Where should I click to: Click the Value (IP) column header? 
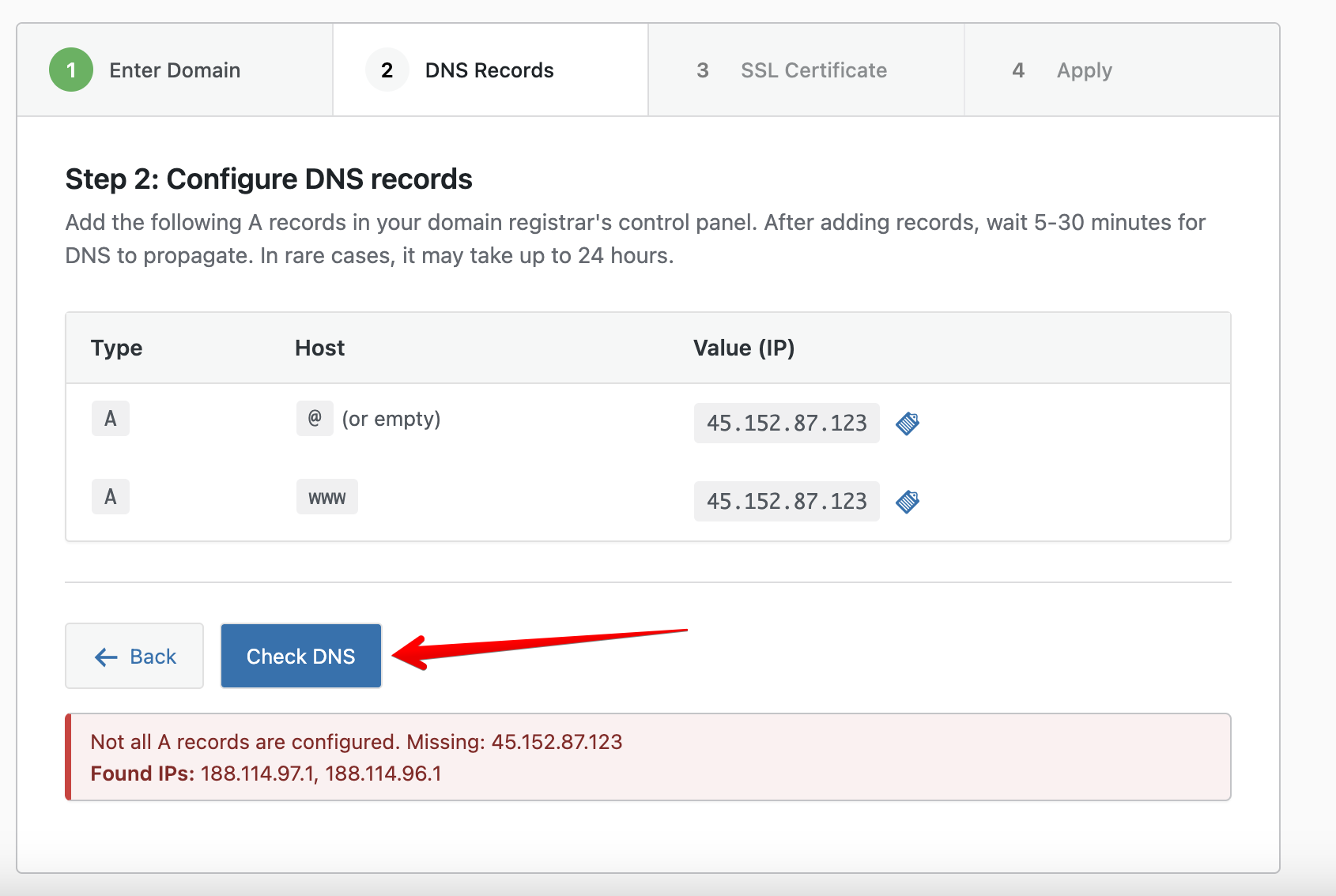[x=743, y=348]
